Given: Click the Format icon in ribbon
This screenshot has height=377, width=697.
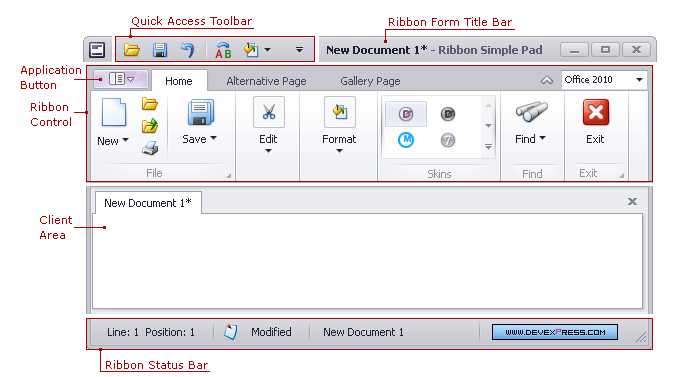Looking at the screenshot, I should click(340, 112).
